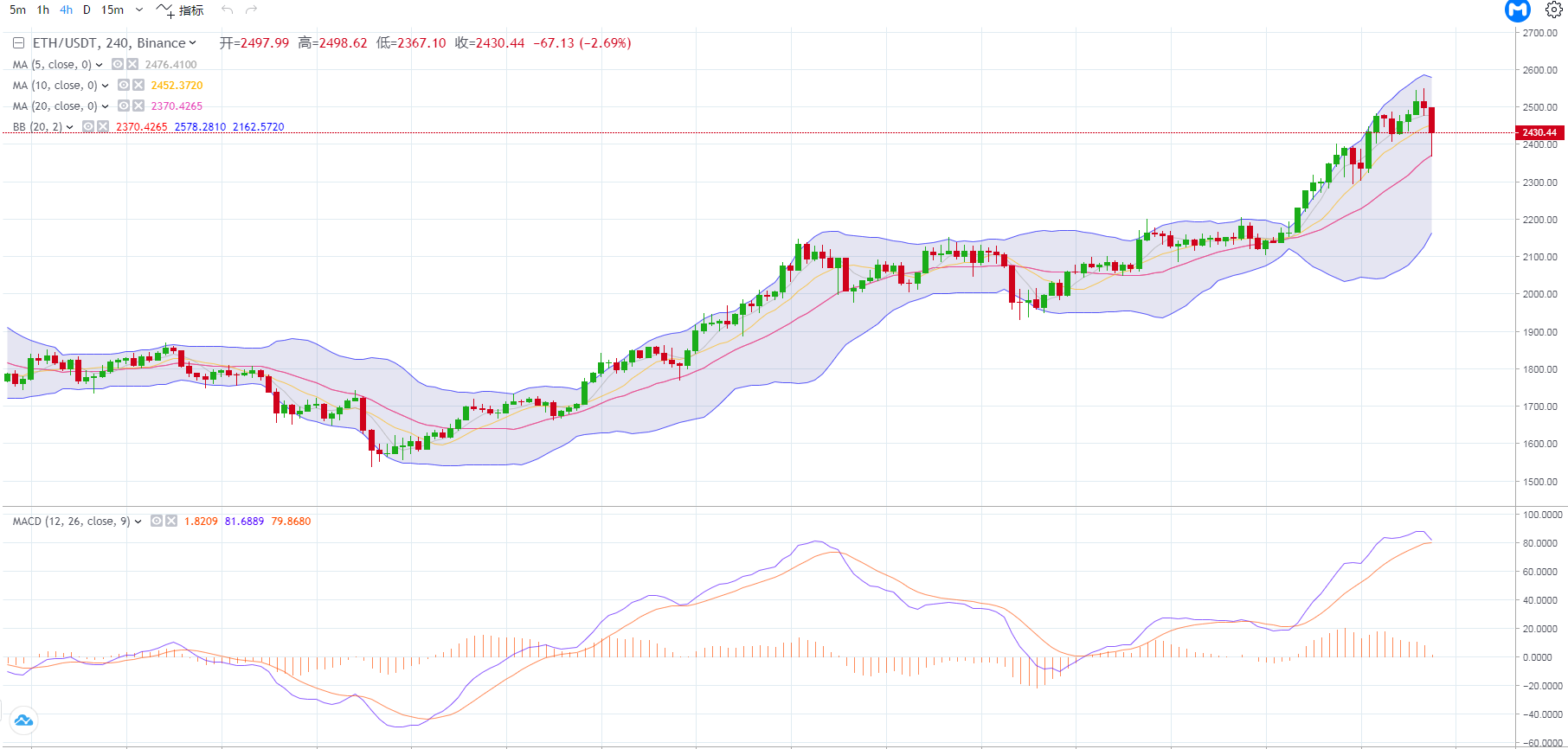
Task: Click MA 5 value 2476.4100
Action: pos(170,65)
